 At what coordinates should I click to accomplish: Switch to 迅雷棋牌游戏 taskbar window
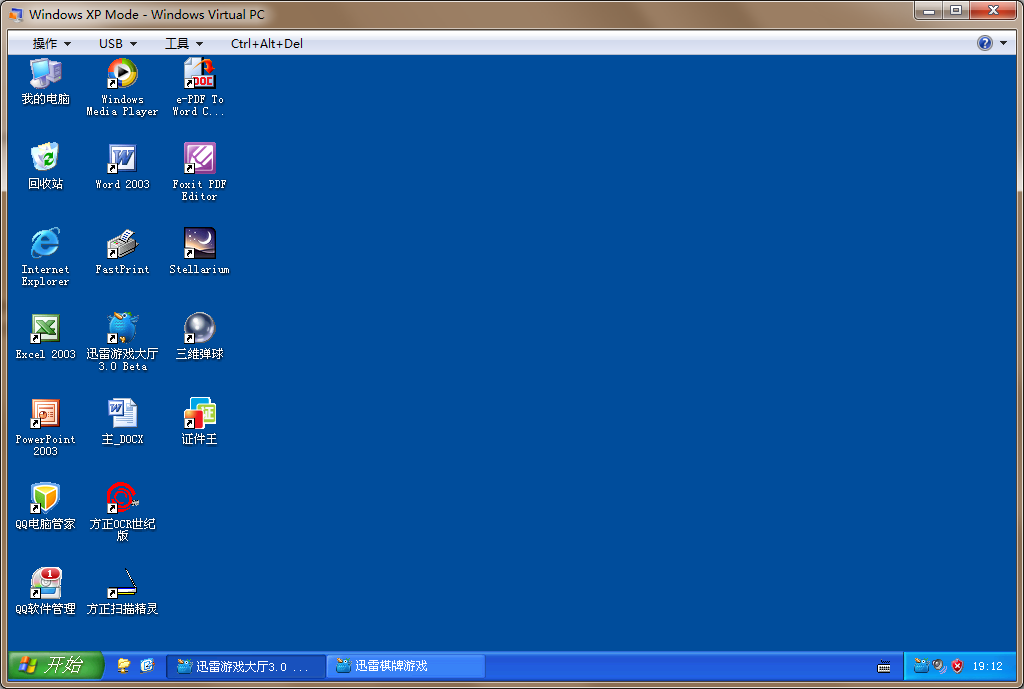pyautogui.click(x=406, y=666)
